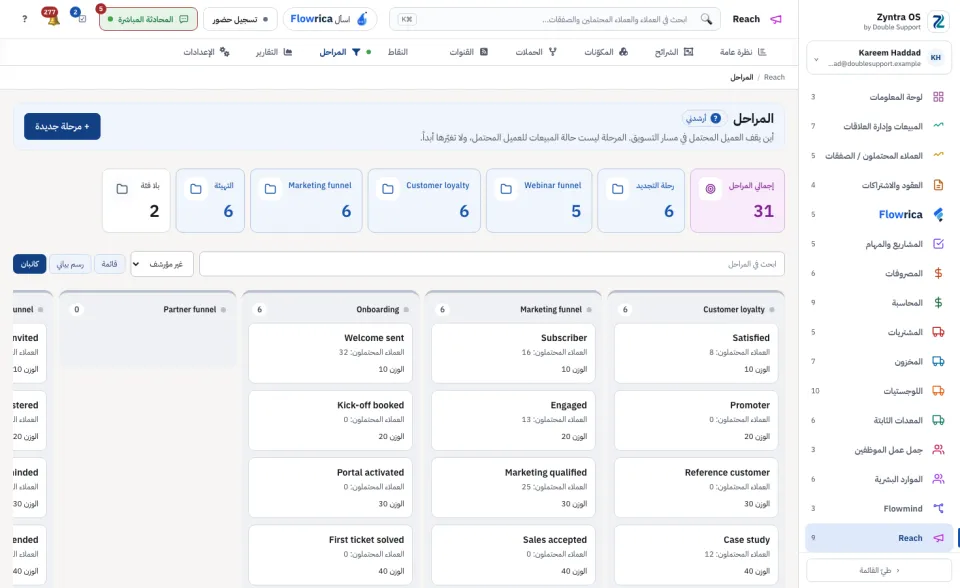Click the target icon in total stages card
The width and height of the screenshot is (960, 588).
click(x=710, y=189)
